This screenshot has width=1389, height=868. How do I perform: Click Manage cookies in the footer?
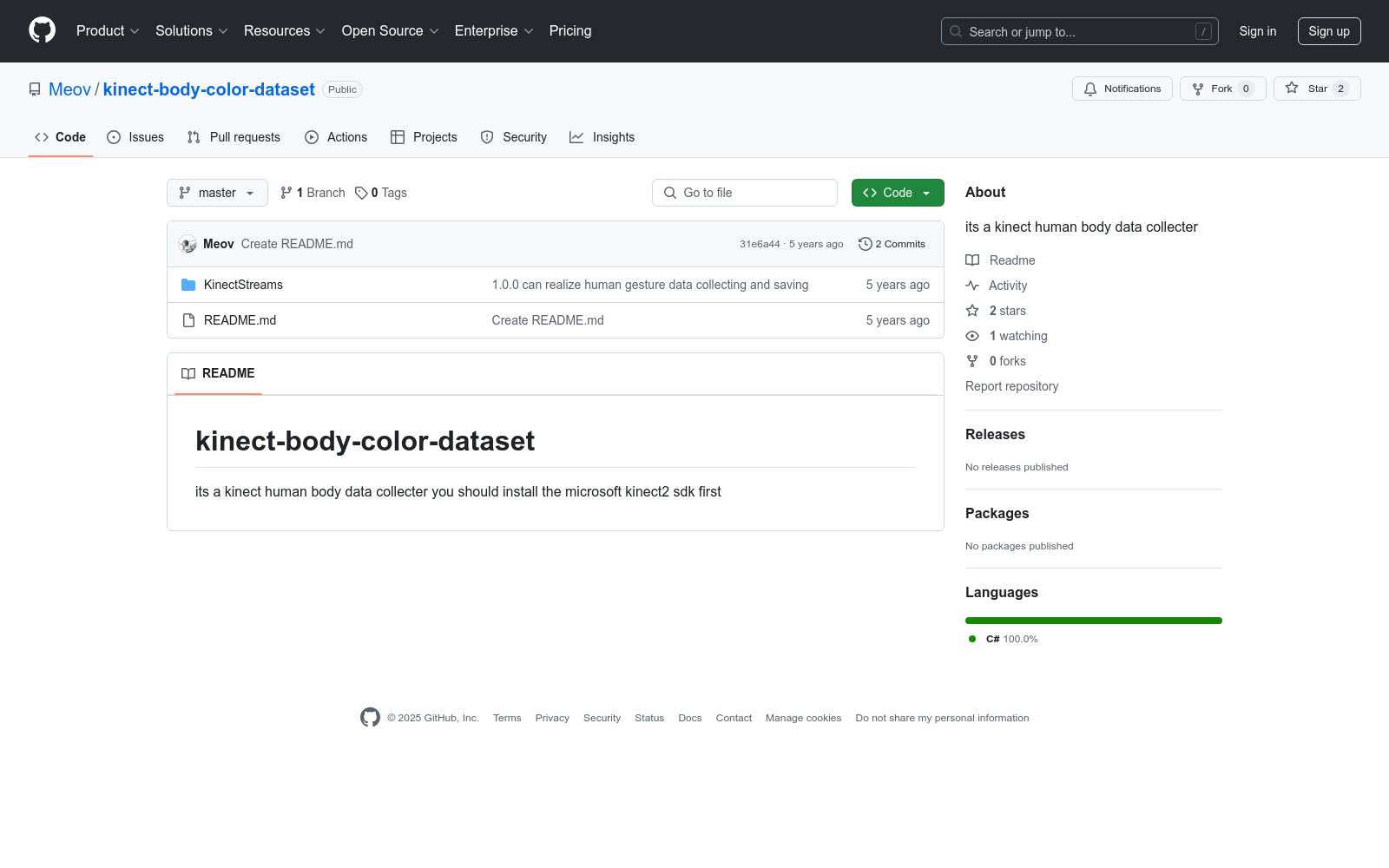pyautogui.click(x=803, y=718)
